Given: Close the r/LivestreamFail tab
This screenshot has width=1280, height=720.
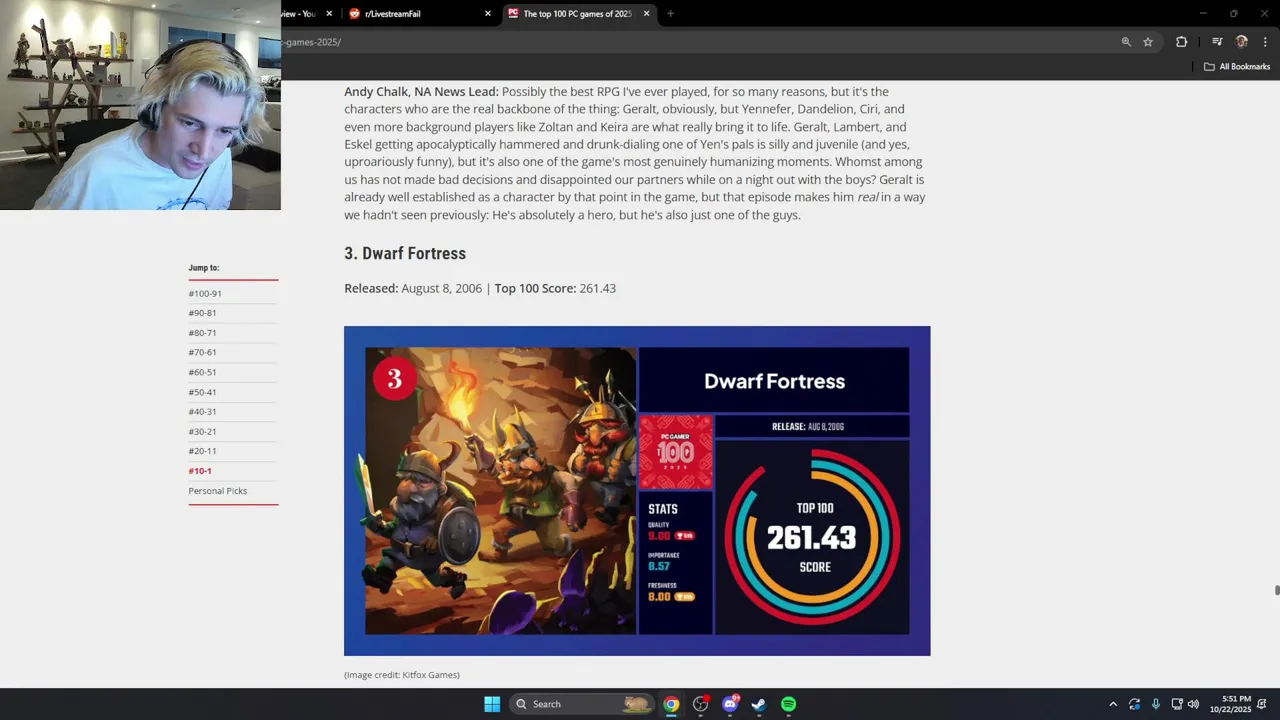Looking at the screenshot, I should click(488, 14).
